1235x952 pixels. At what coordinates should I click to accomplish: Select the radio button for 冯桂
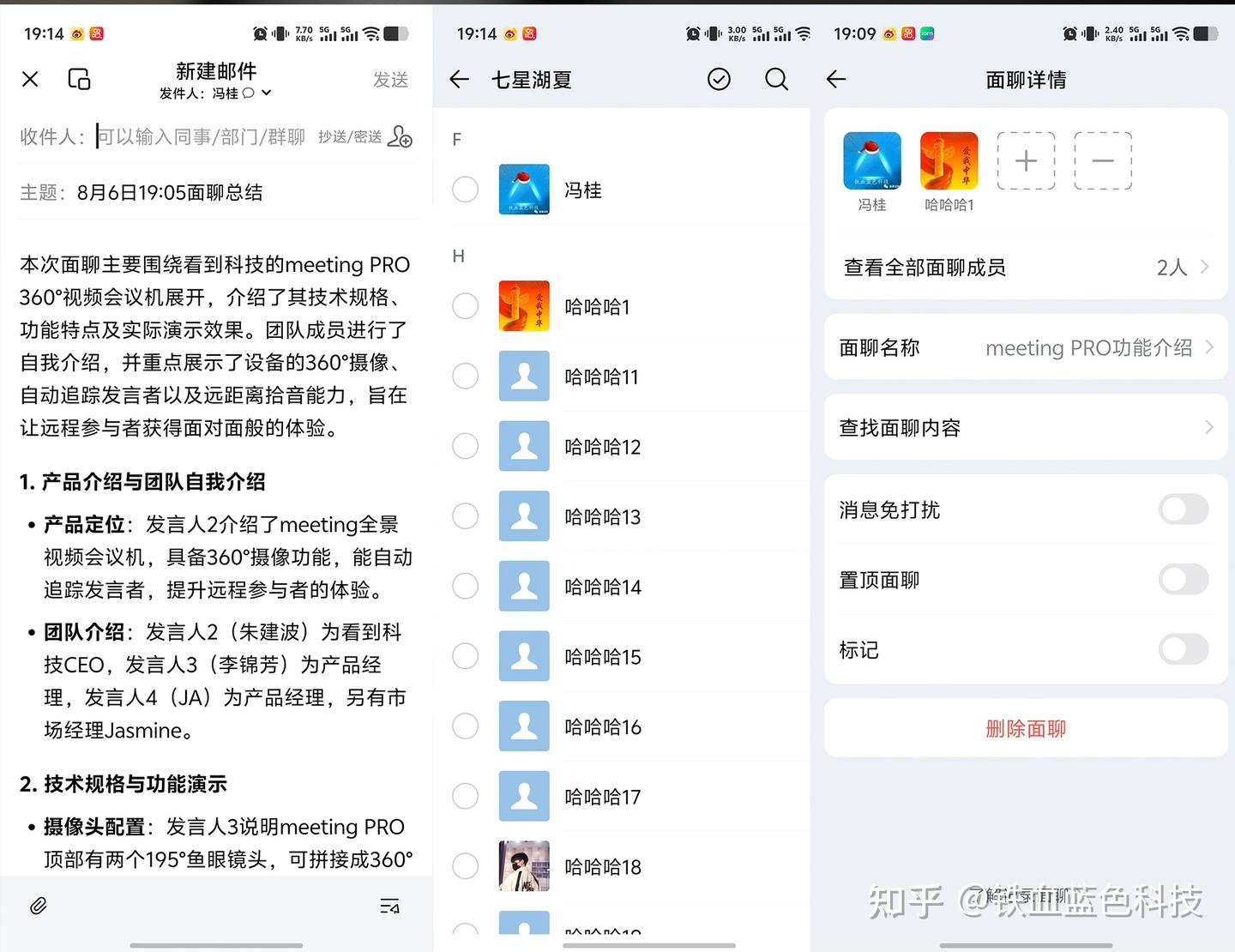coord(465,190)
